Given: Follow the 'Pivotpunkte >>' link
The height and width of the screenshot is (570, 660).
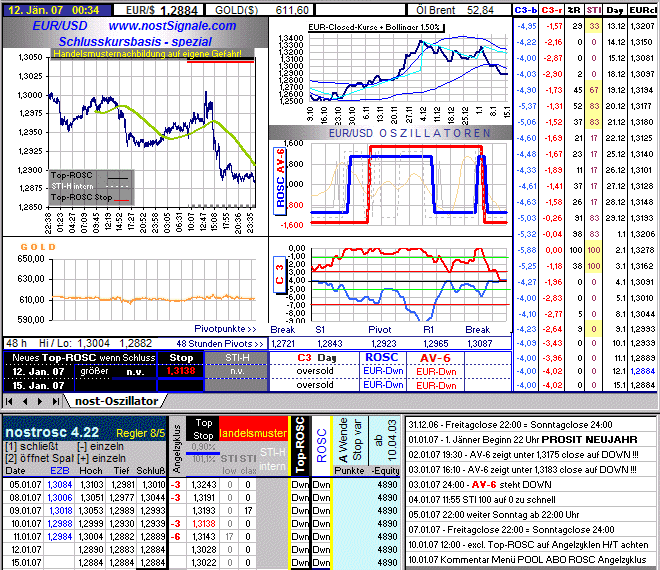Looking at the screenshot, I should click(225, 329).
